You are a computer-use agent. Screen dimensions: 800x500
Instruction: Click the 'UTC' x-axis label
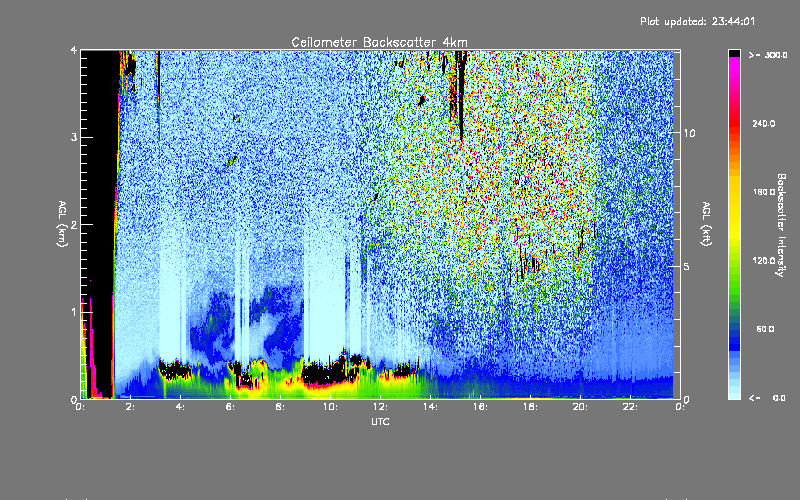pyautogui.click(x=380, y=421)
